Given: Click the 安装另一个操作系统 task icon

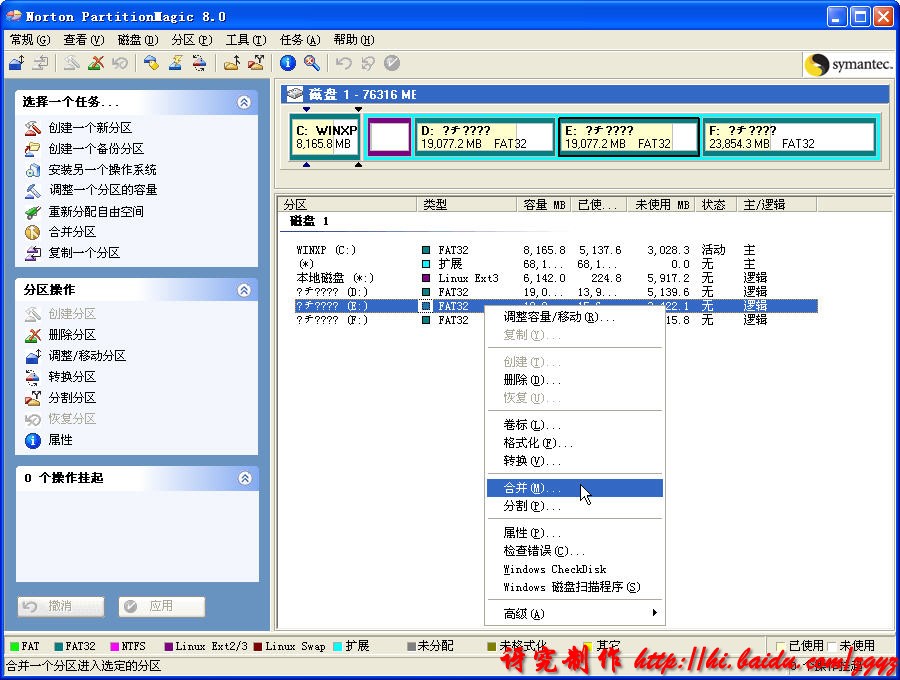Looking at the screenshot, I should [33, 170].
